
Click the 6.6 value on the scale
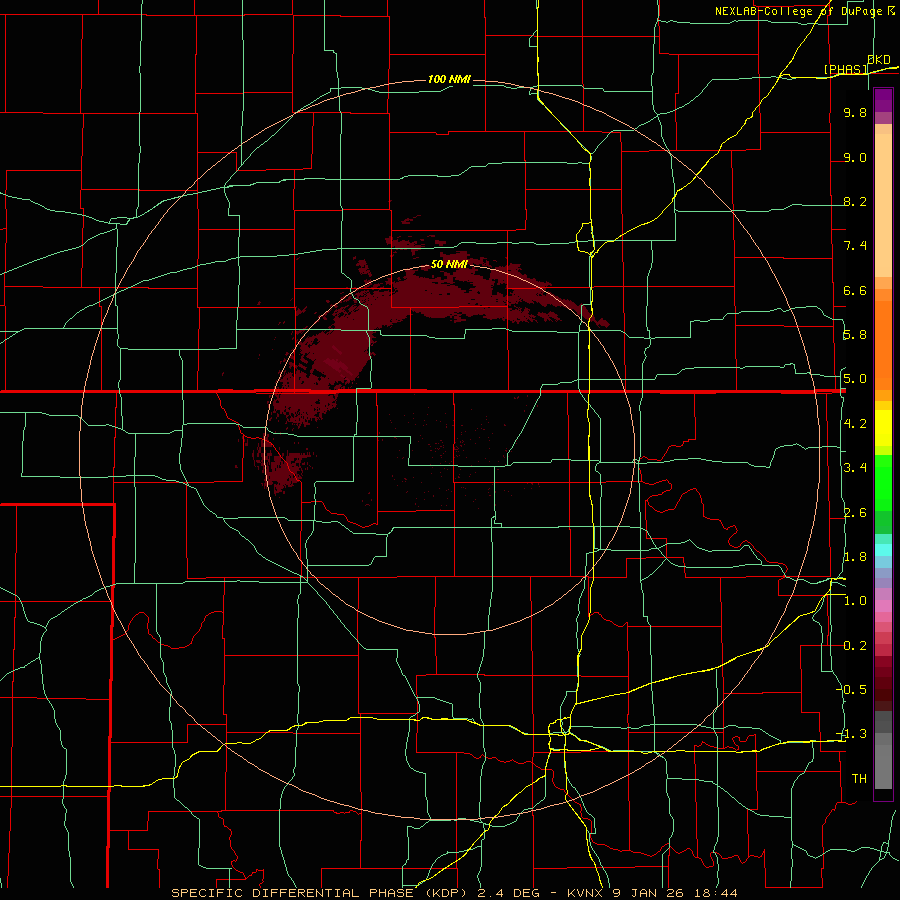855,290
